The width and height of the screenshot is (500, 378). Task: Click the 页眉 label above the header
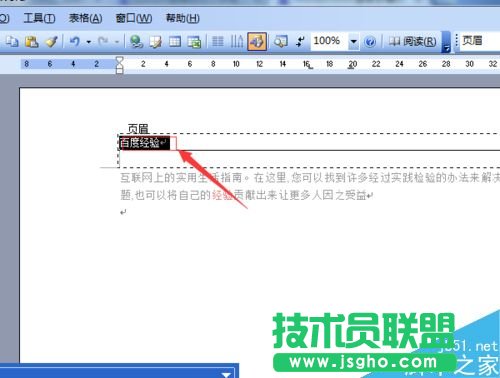click(138, 128)
